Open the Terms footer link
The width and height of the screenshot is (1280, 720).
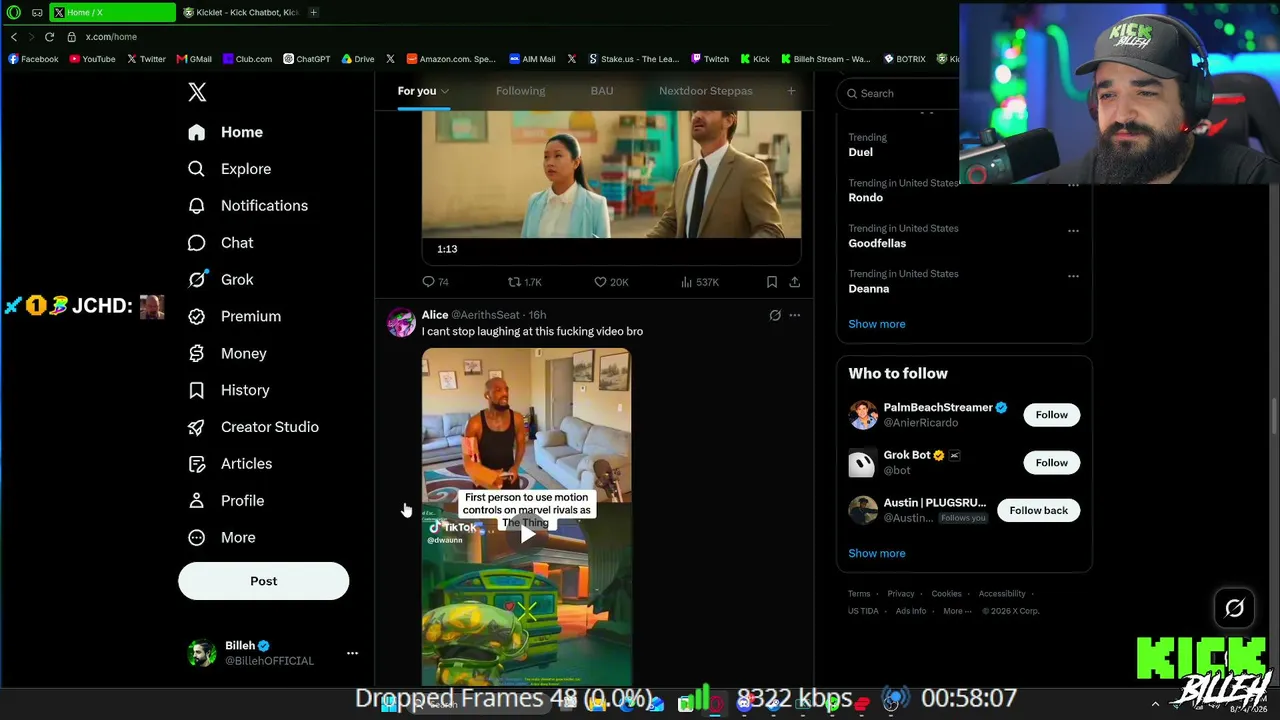[860, 594]
